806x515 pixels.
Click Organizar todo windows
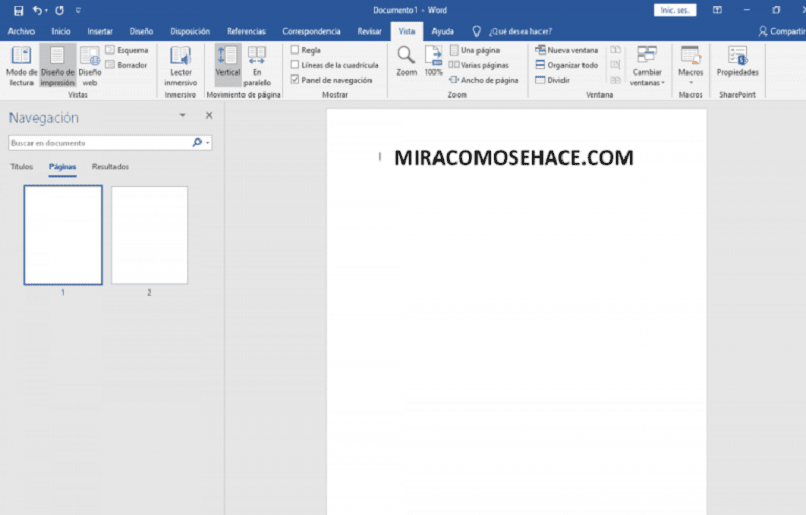[566, 65]
